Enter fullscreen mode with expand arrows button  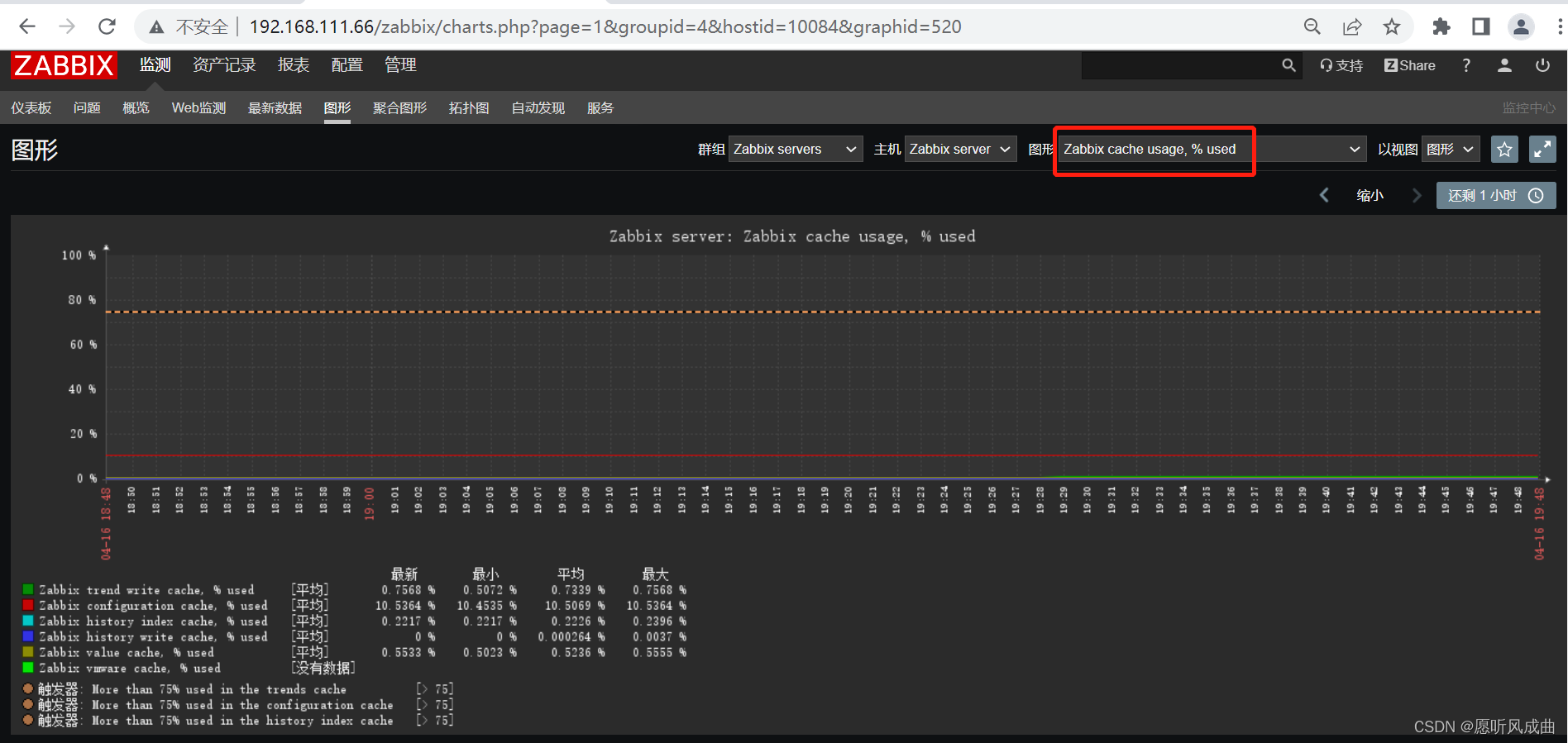pyautogui.click(x=1542, y=150)
